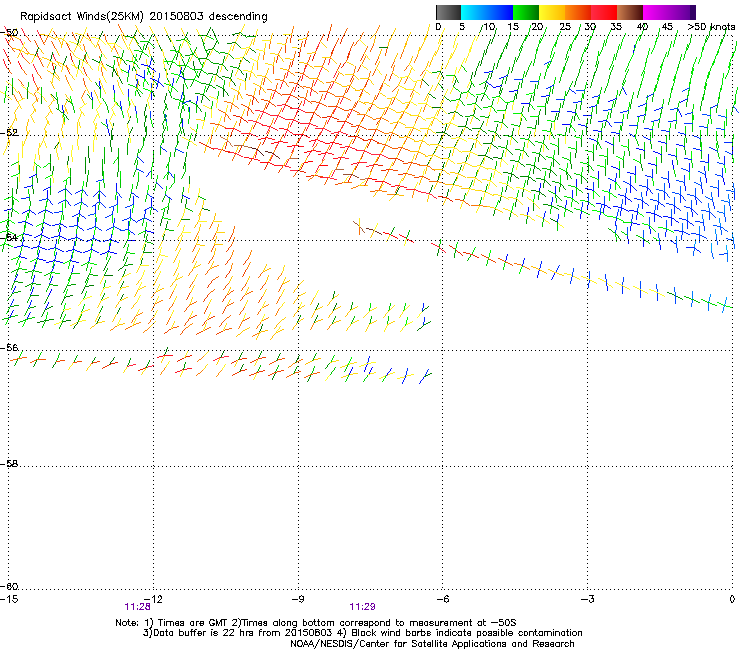Click the cyan-blue 5-15 knots color band

tap(487, 12)
